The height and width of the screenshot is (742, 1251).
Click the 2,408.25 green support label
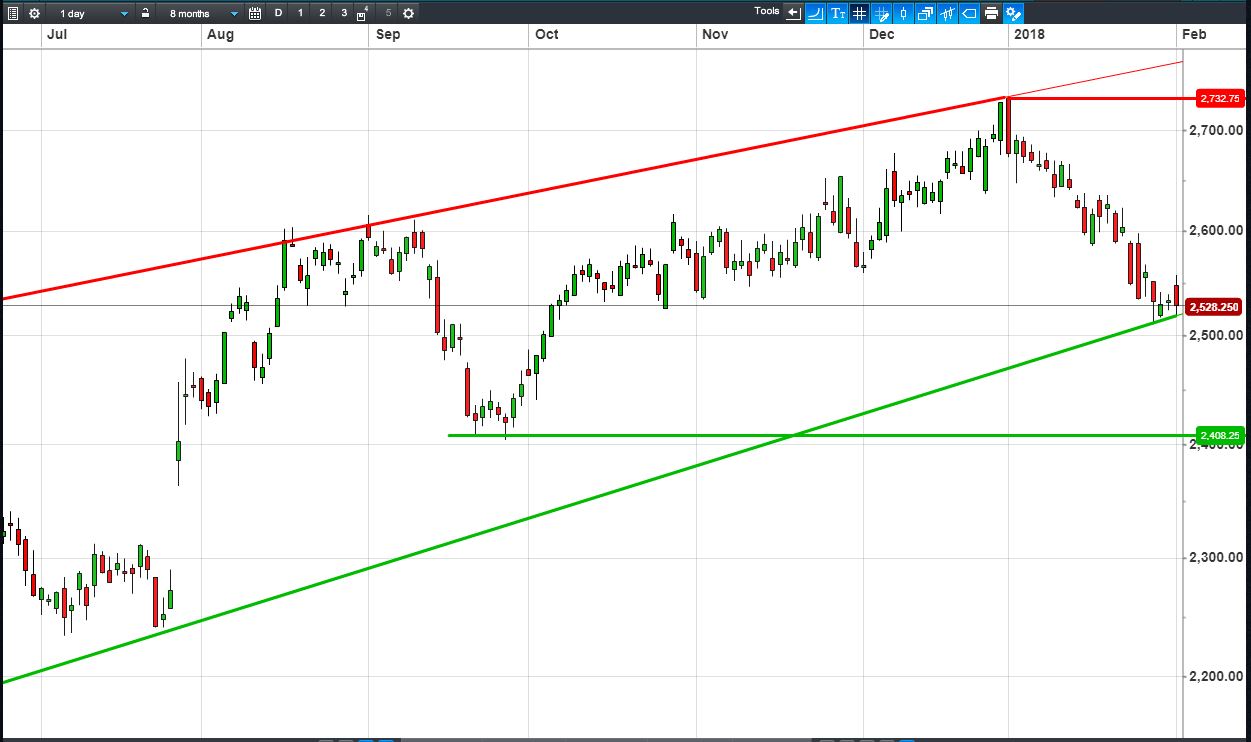pyautogui.click(x=1220, y=436)
